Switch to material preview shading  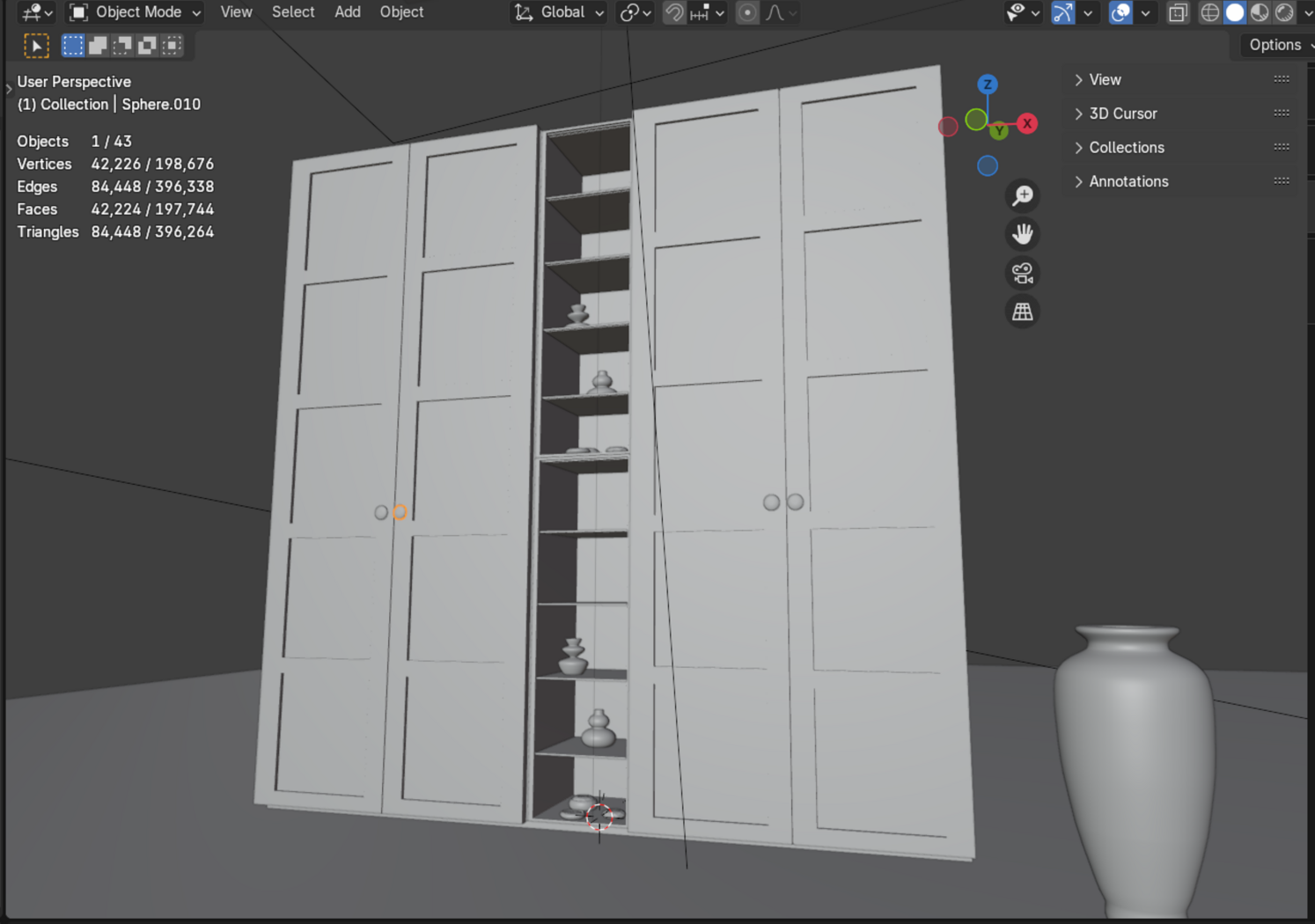click(x=1260, y=12)
